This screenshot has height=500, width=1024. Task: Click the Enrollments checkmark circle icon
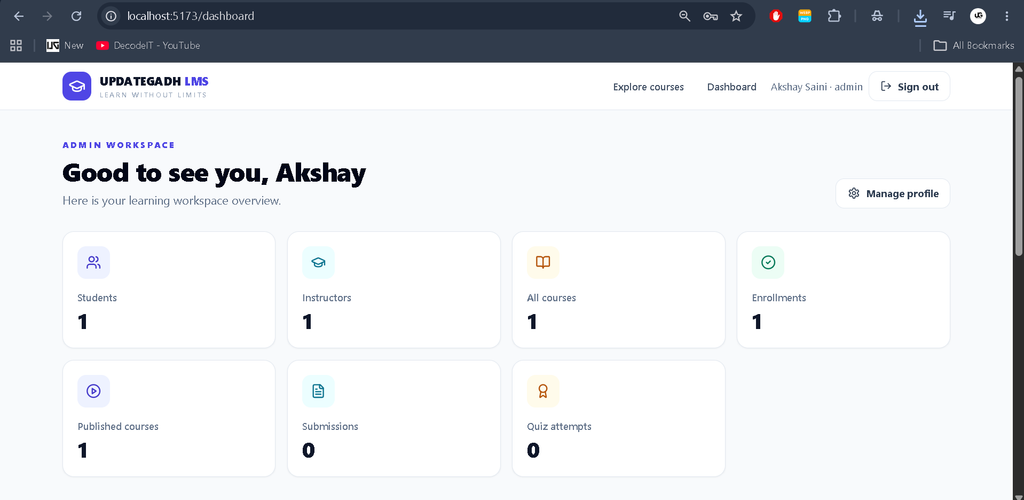tap(768, 262)
